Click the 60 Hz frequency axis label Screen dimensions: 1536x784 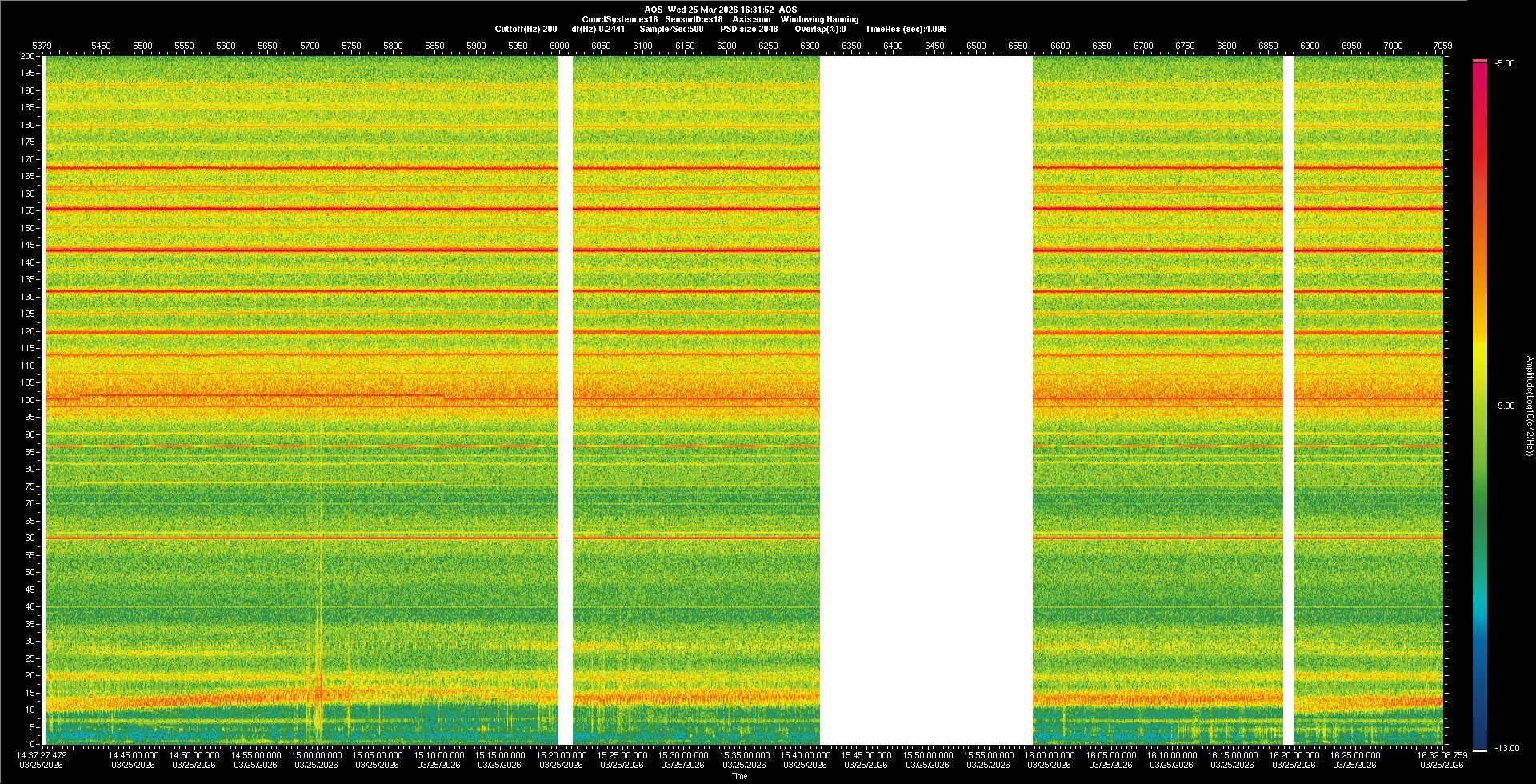pyautogui.click(x=30, y=538)
